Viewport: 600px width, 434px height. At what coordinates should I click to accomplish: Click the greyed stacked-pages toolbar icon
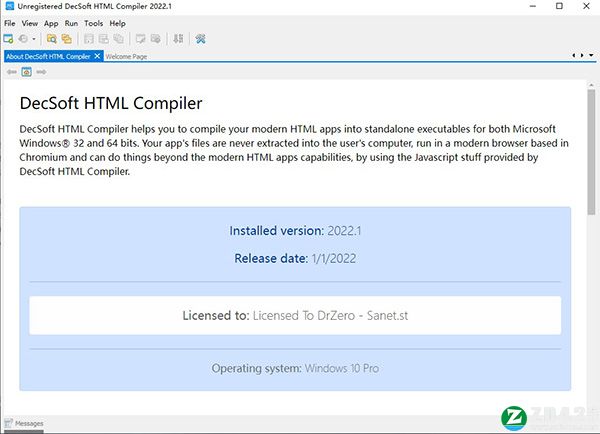click(119, 39)
